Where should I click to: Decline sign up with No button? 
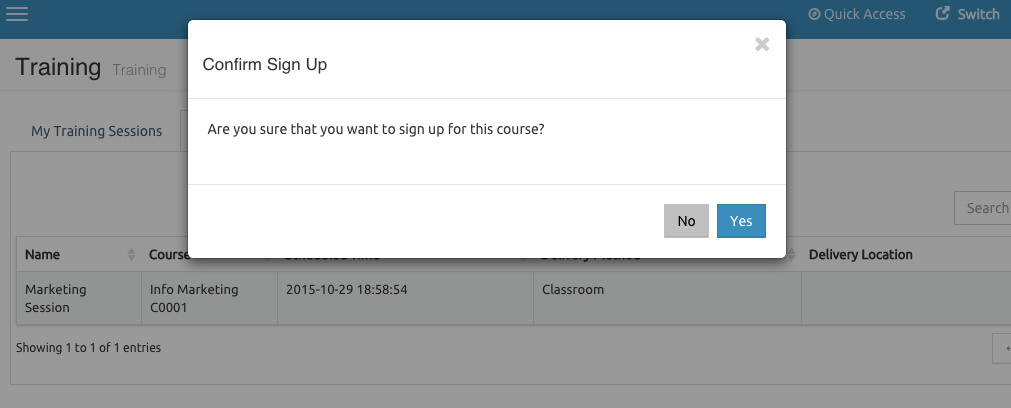point(686,221)
